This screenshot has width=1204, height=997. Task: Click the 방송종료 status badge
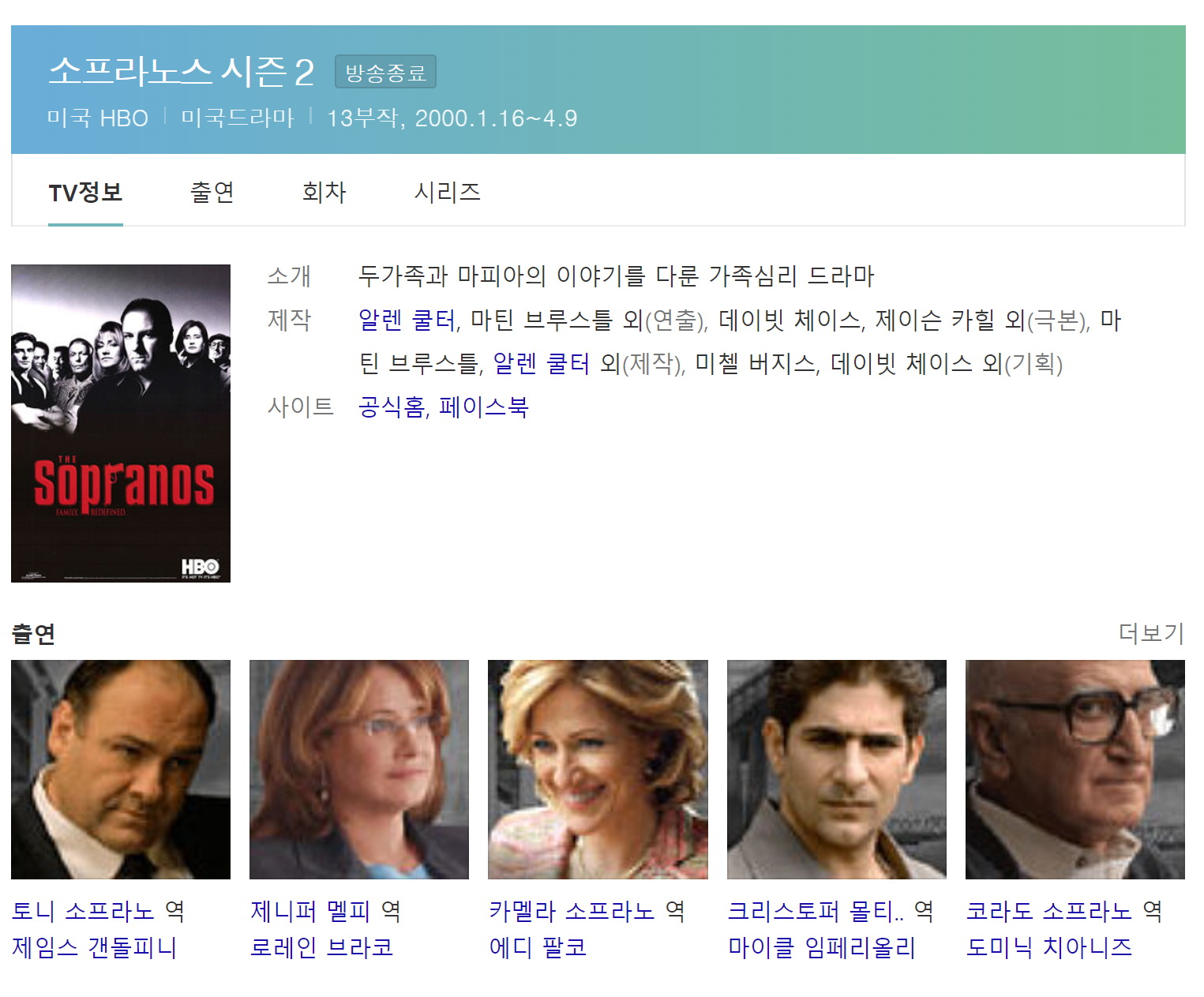point(385,73)
